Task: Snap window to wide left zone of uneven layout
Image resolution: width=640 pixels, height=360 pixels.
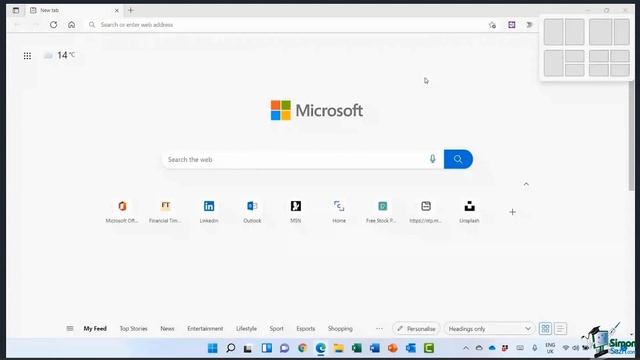Action: 600,32
